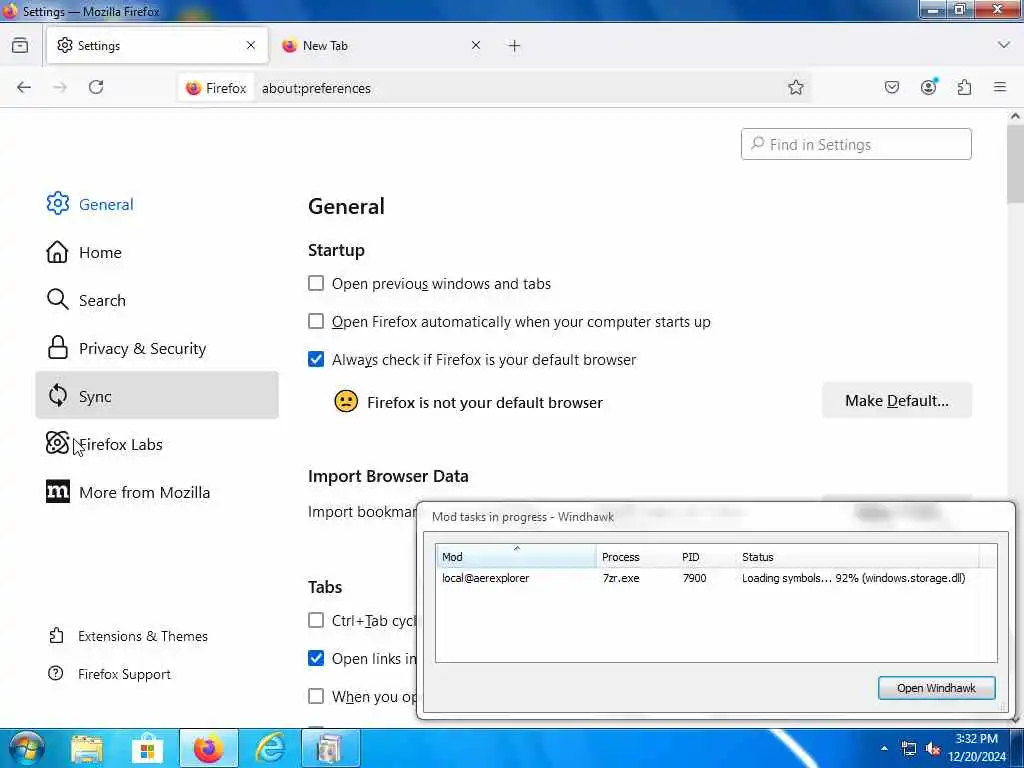
Task: Show hidden tray icons arrow
Action: click(884, 748)
